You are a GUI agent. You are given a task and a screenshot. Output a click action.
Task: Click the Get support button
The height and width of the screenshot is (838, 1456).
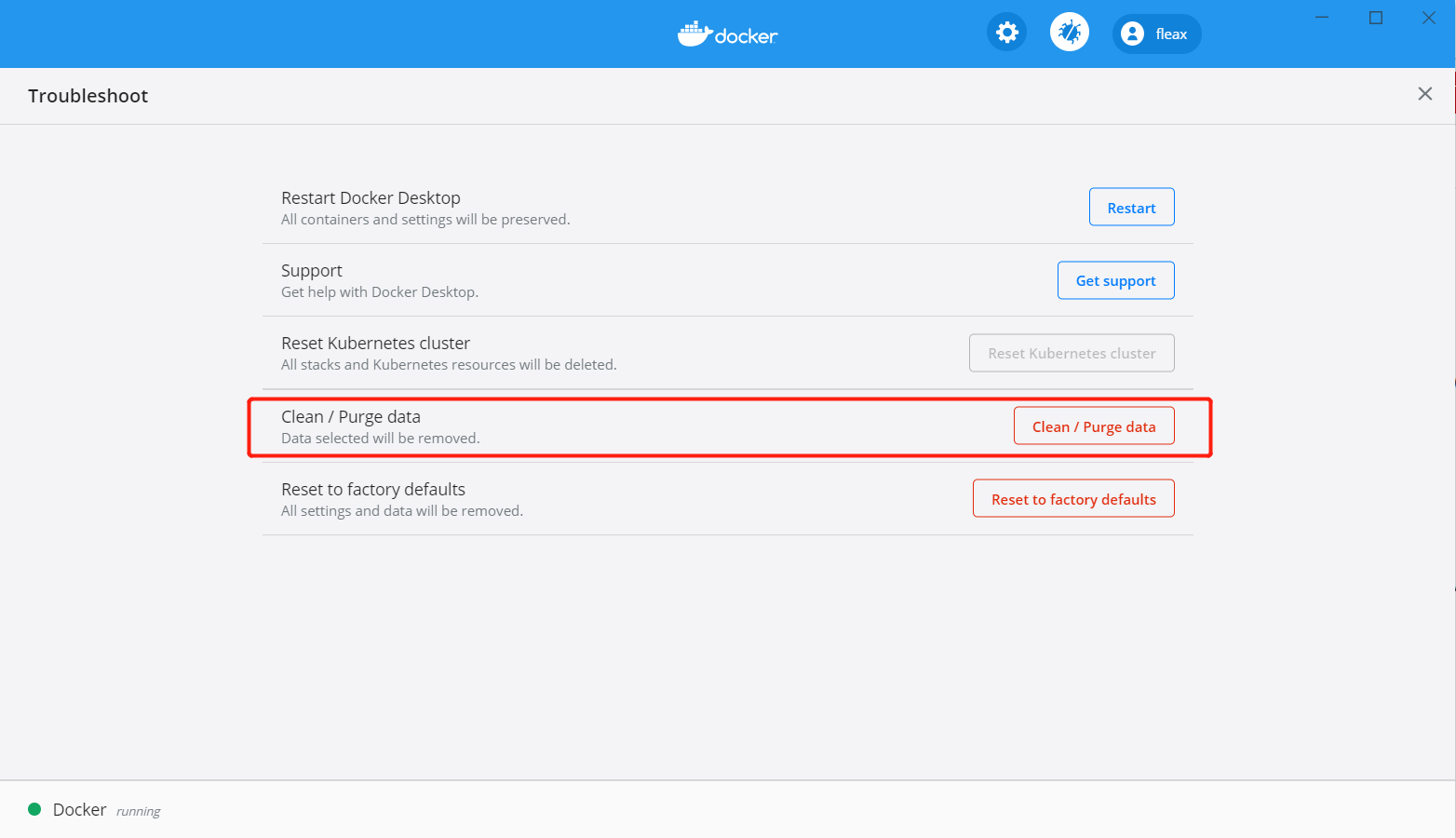[1115, 280]
